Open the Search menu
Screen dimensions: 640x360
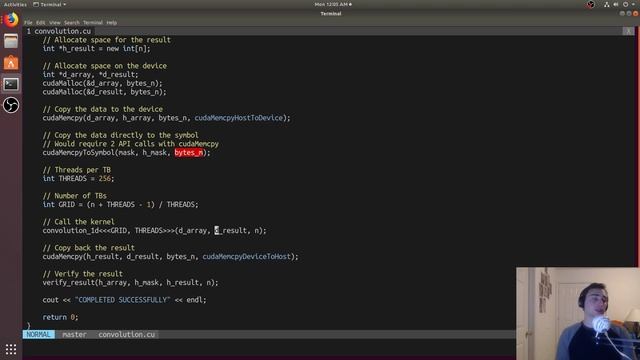(x=71, y=23)
